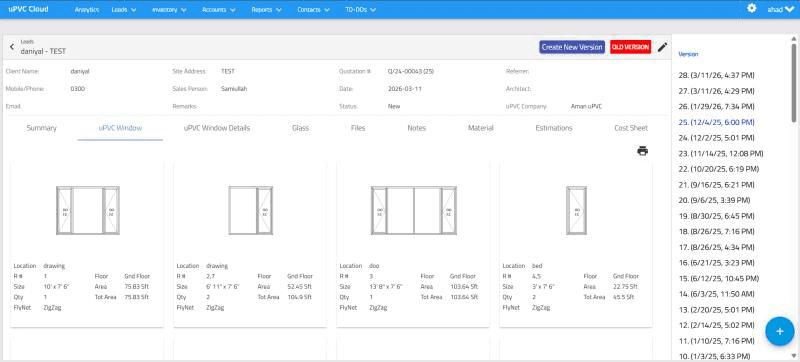Select version 20 (9/6/25, 3:39 PM)
800x362 pixels.
714,200
